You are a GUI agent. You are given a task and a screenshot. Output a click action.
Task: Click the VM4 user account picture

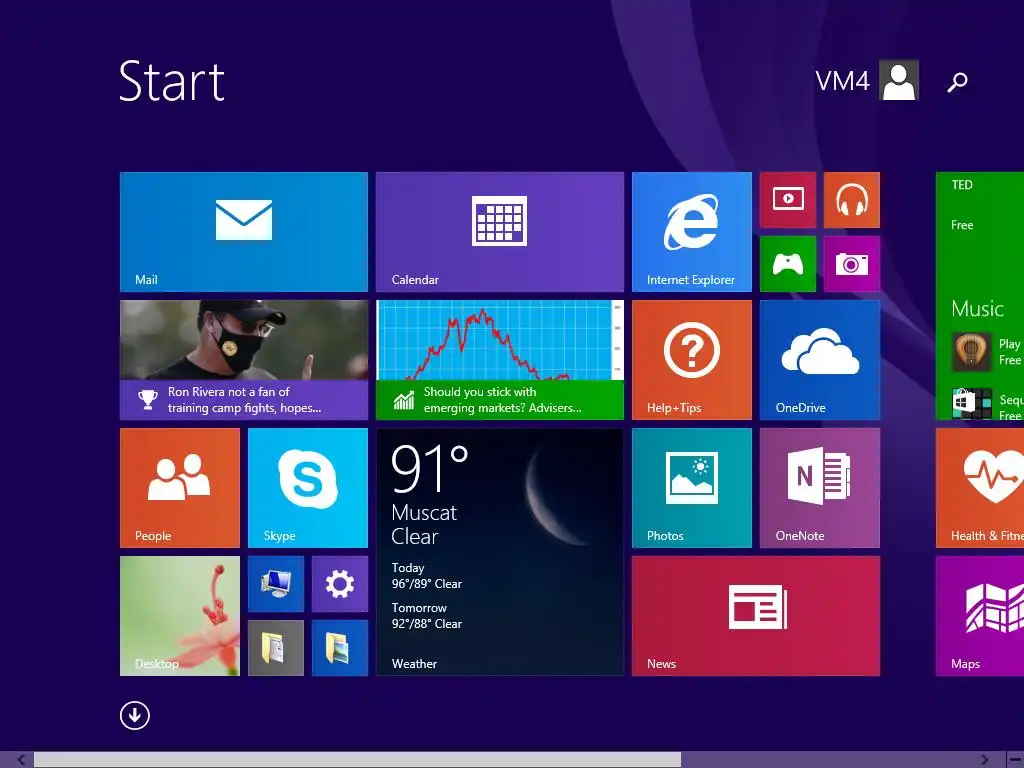pyautogui.click(x=899, y=80)
